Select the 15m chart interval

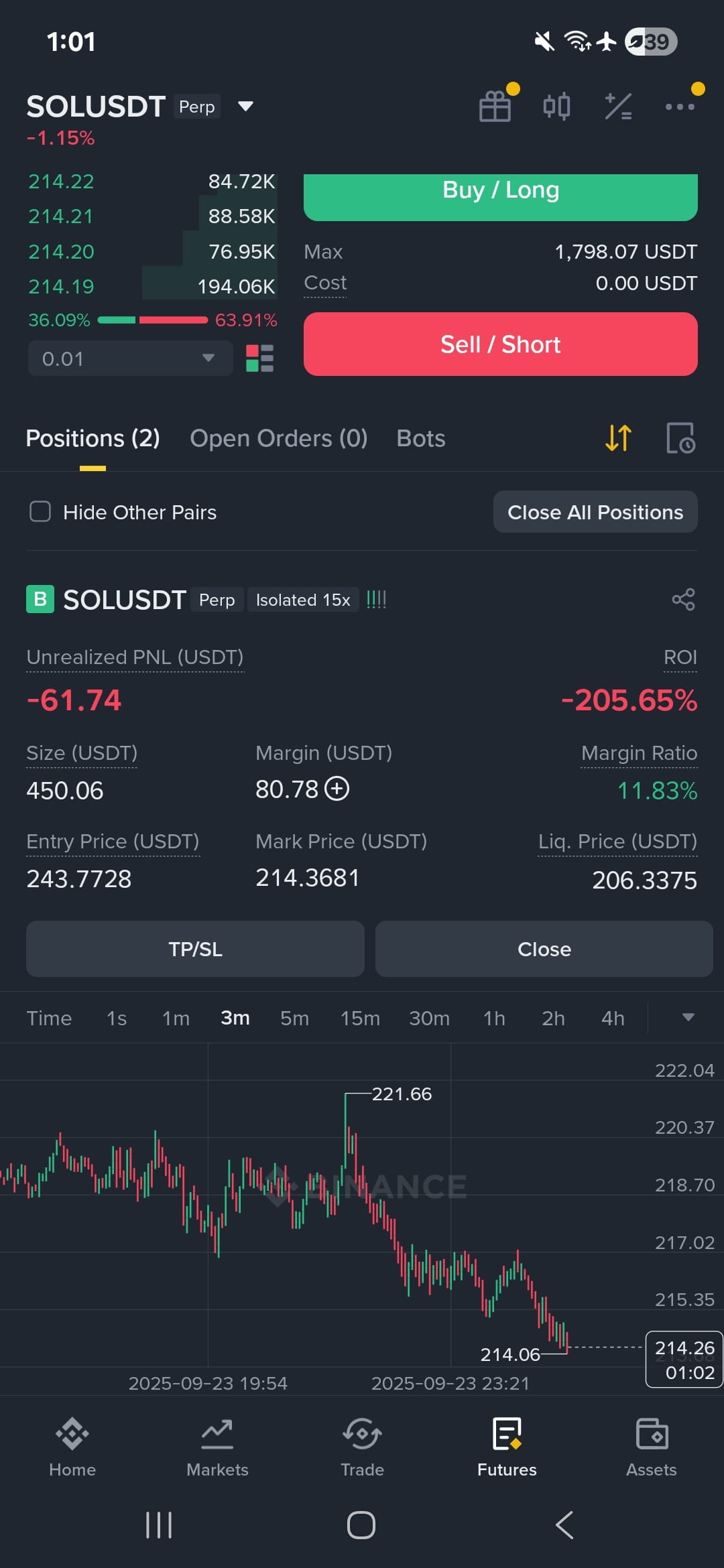[360, 1019]
